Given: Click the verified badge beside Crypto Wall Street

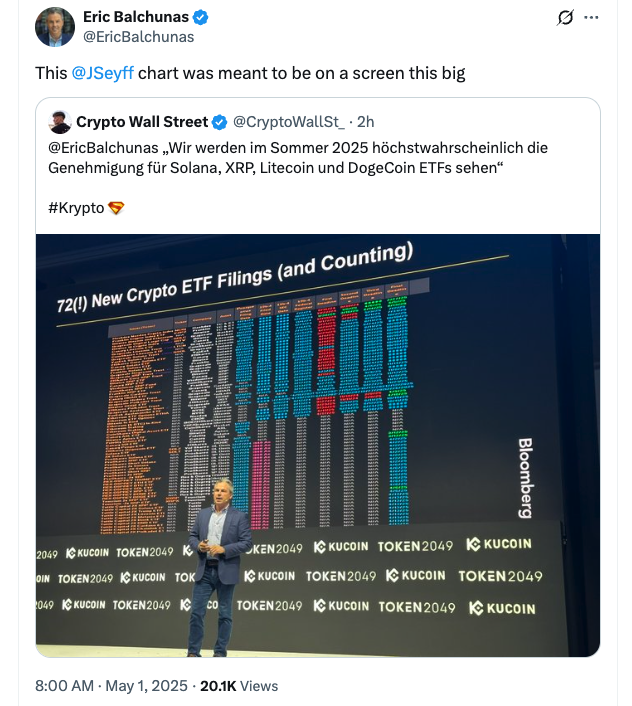Looking at the screenshot, I should point(218,122).
